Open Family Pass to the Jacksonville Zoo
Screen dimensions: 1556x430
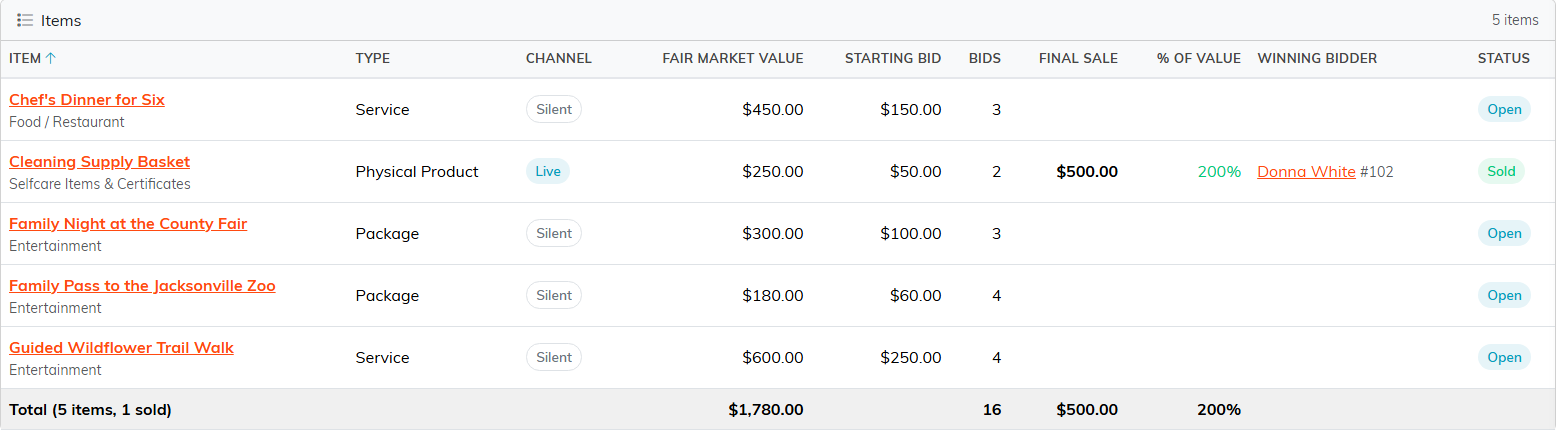142,286
